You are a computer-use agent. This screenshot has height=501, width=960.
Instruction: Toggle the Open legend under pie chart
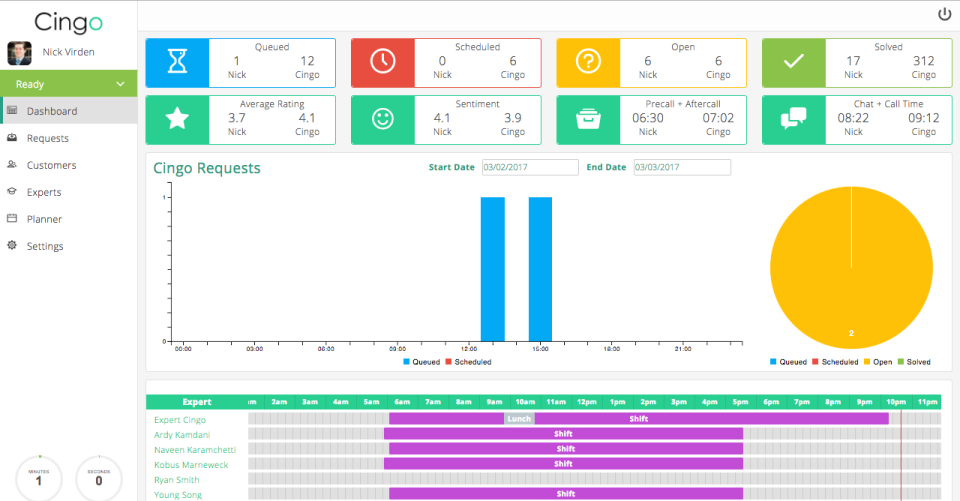tap(878, 362)
